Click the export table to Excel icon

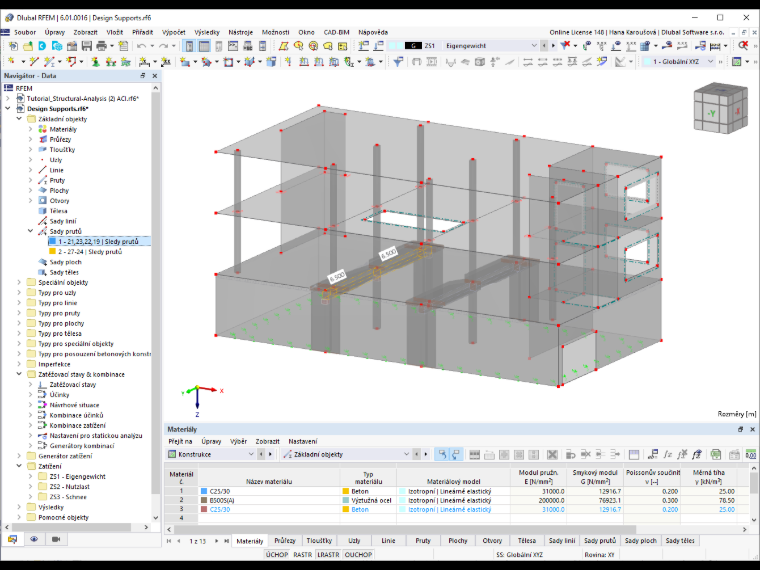pyautogui.click(x=715, y=454)
